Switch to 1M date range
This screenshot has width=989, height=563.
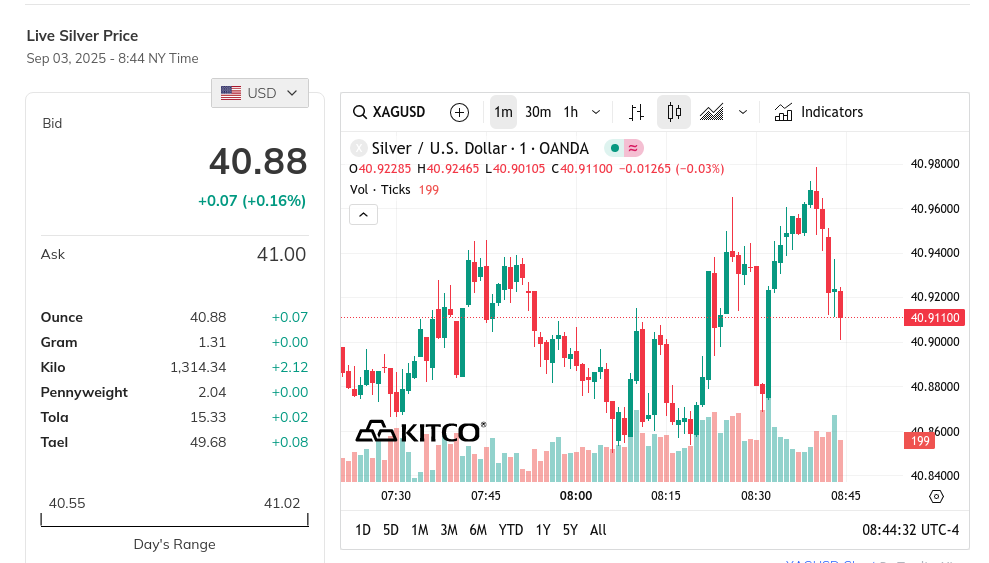[419, 530]
